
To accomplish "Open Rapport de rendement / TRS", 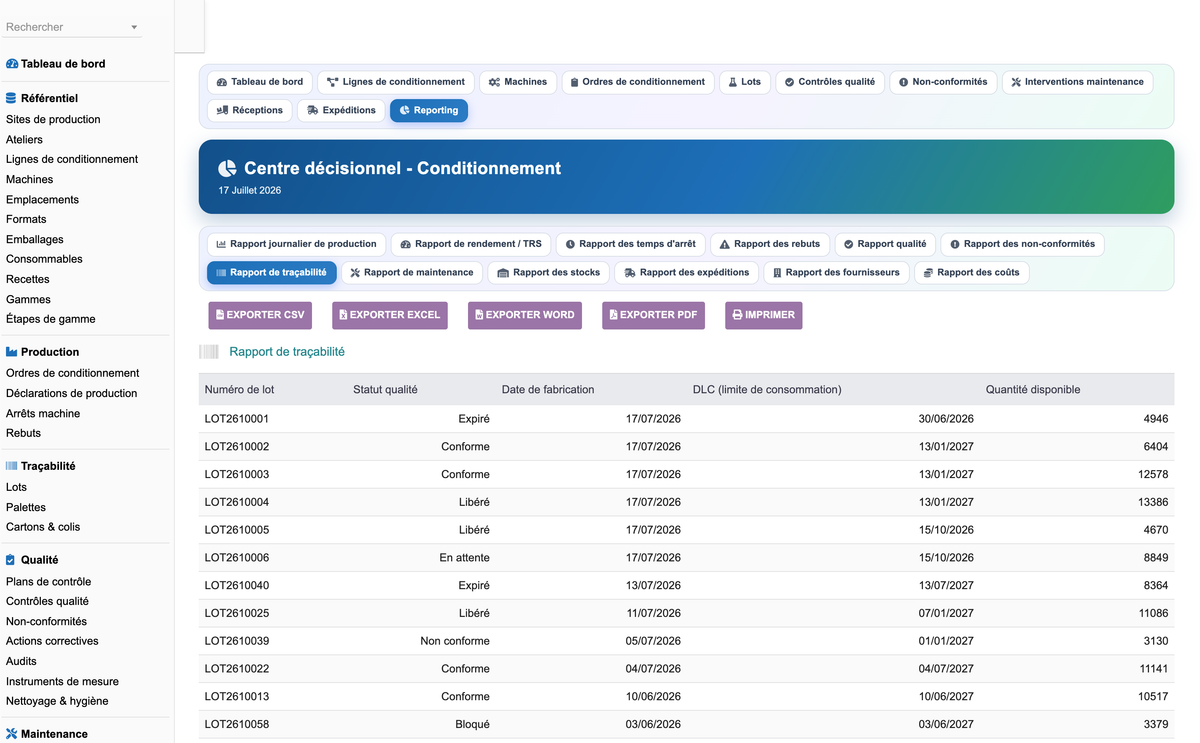I will pyautogui.click(x=471, y=244).
